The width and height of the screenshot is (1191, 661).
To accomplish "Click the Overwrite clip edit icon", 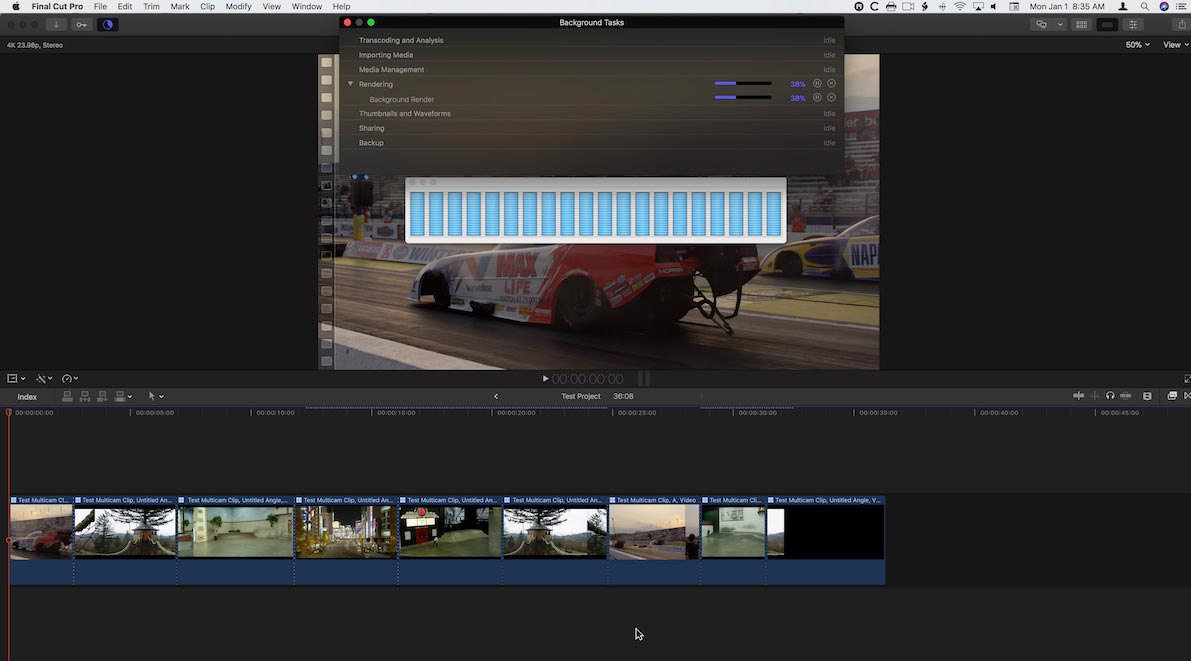I will click(119, 397).
